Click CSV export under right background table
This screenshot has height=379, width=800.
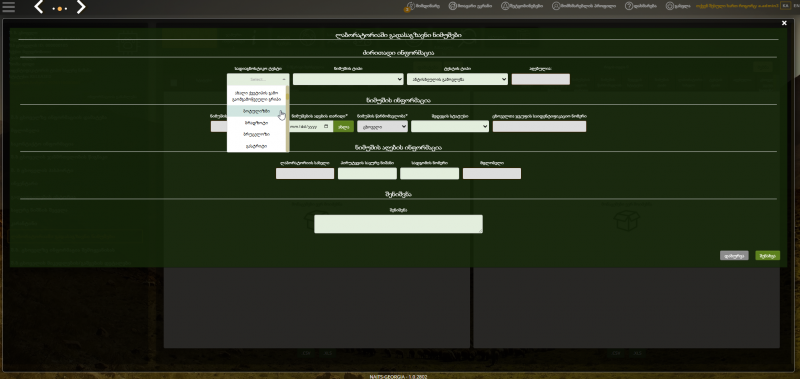(x=617, y=353)
